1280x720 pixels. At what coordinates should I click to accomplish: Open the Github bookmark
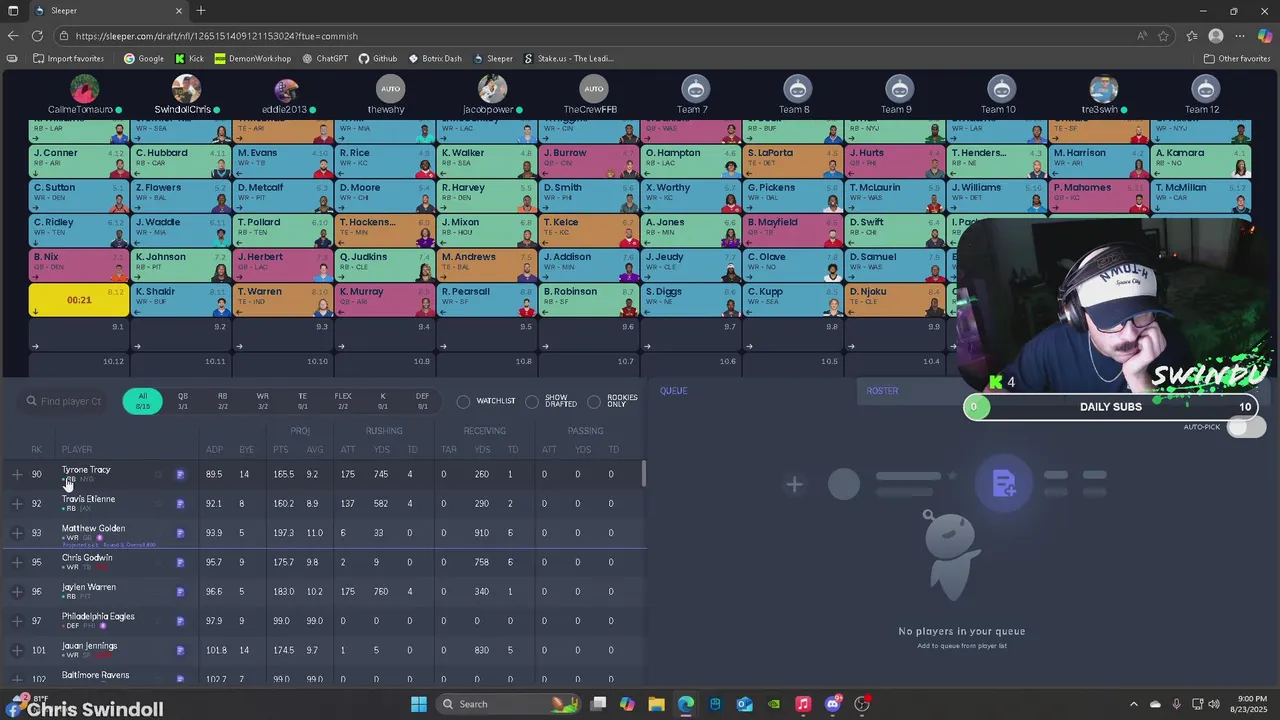tap(378, 58)
